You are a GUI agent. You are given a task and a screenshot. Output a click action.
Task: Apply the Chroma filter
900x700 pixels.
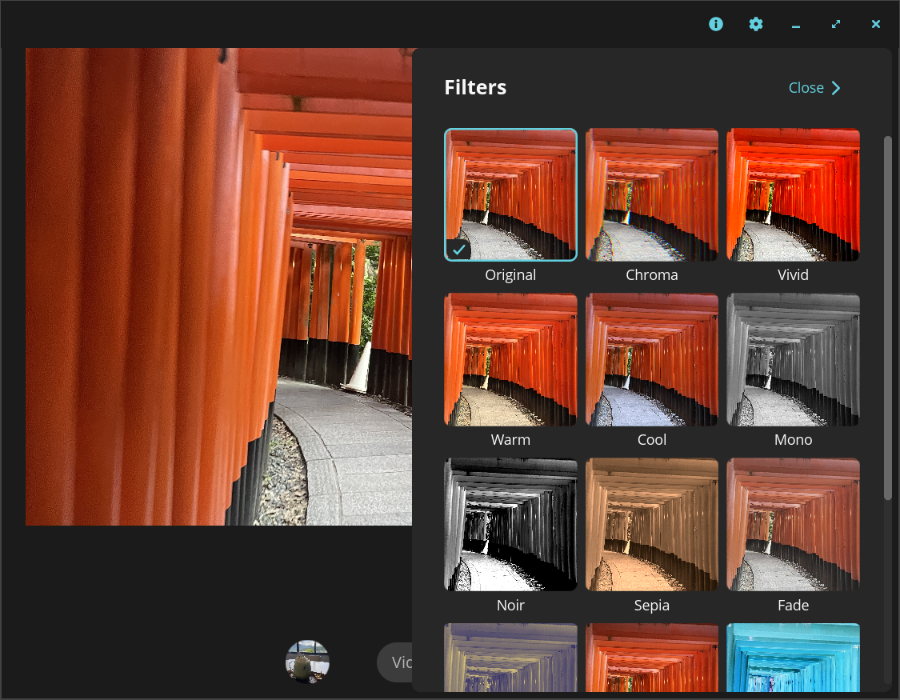[x=651, y=195]
